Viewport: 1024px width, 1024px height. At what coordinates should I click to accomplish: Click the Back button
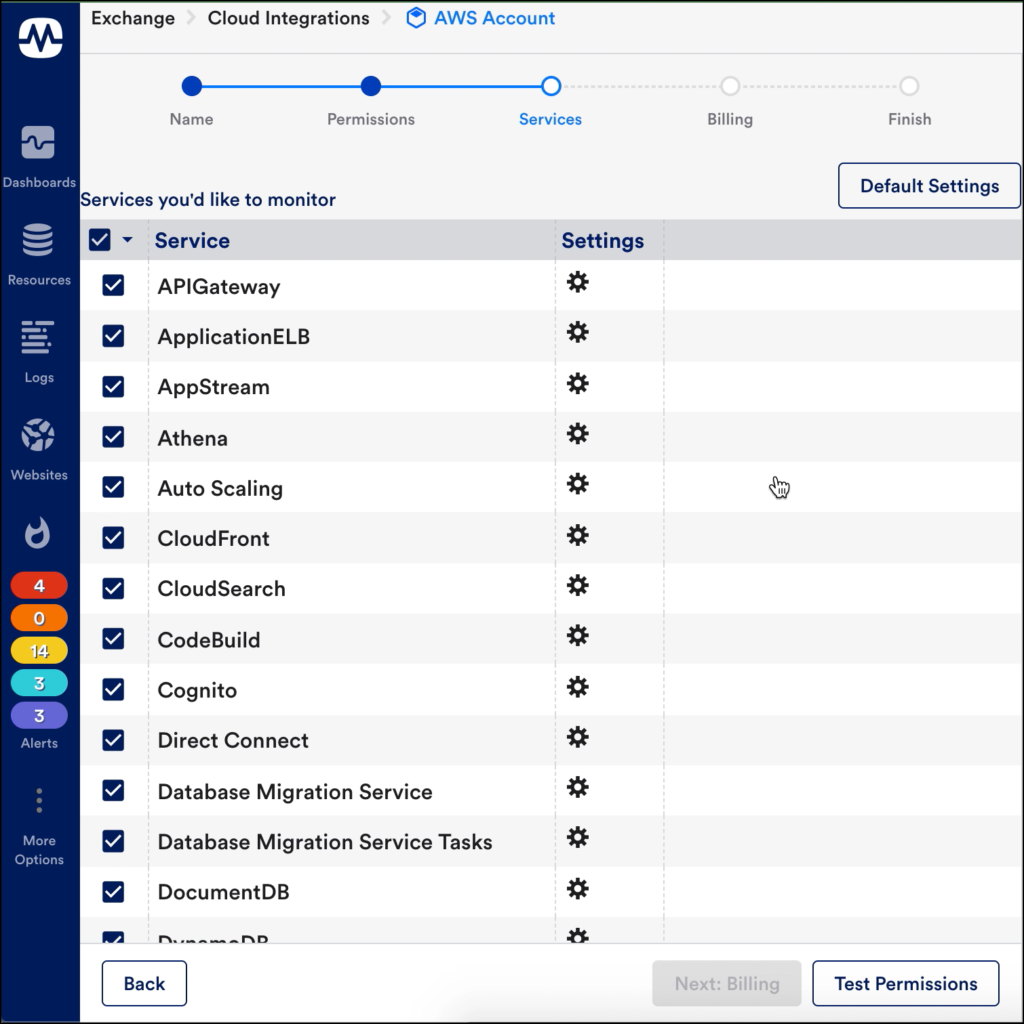point(144,984)
